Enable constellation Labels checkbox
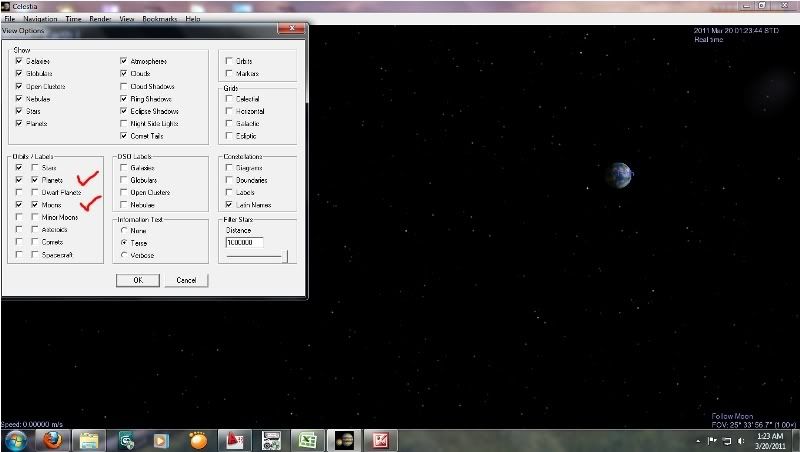800x452 pixels. pos(229,192)
